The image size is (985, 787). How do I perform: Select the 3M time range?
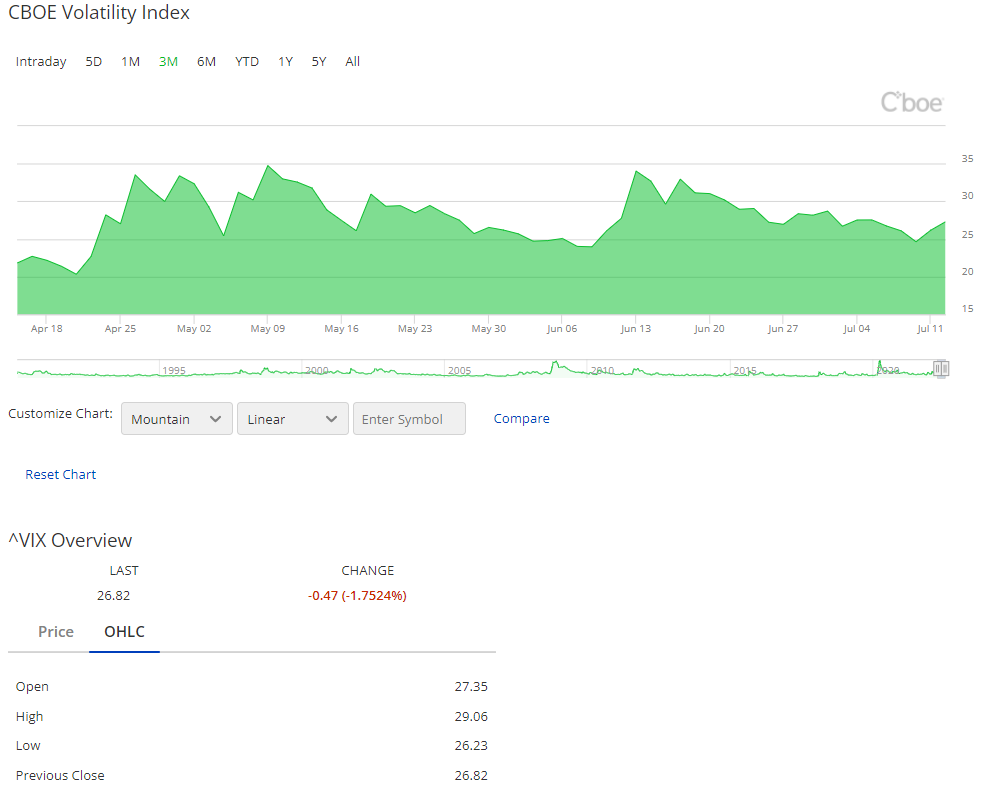[168, 62]
